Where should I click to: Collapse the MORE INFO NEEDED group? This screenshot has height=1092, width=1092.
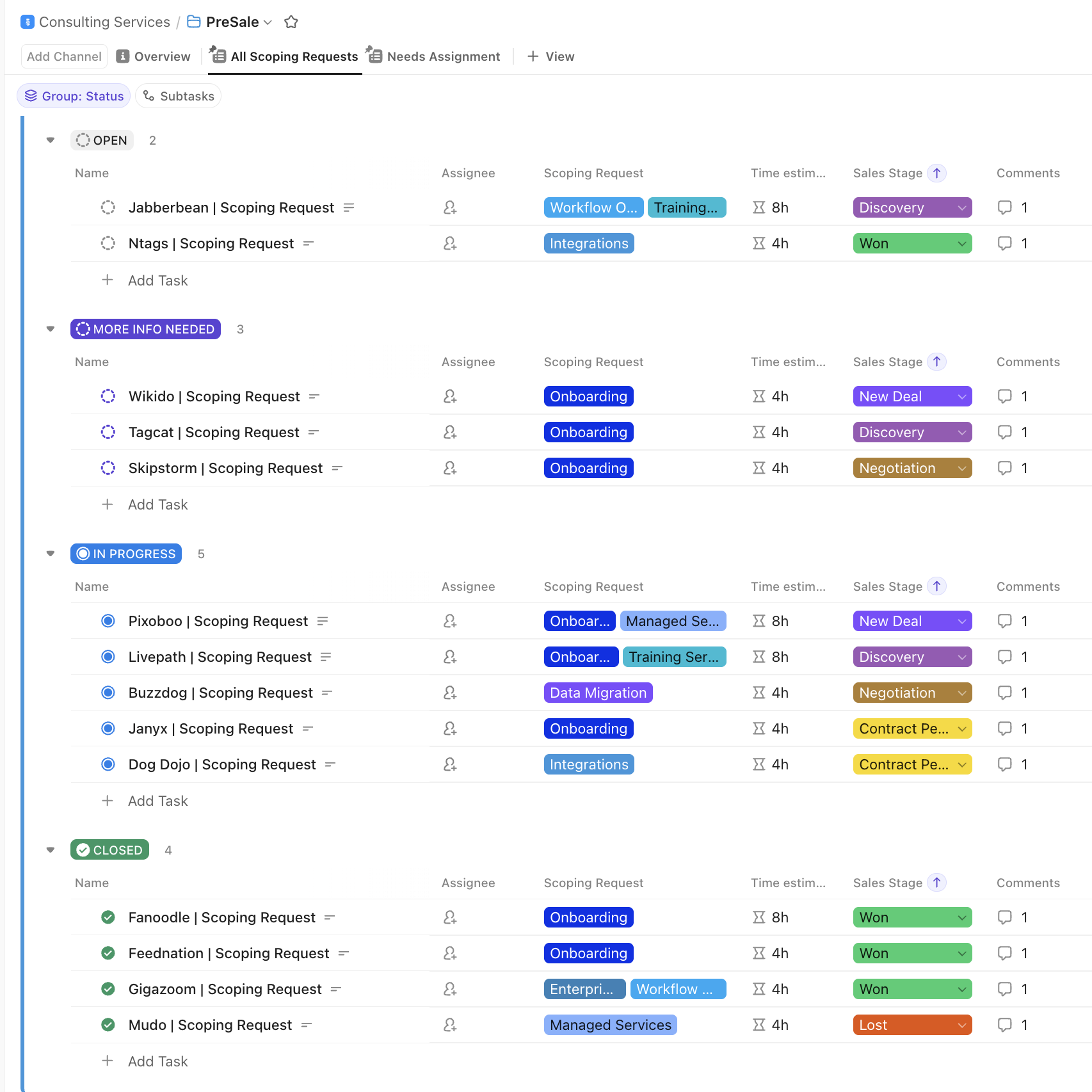pos(51,329)
